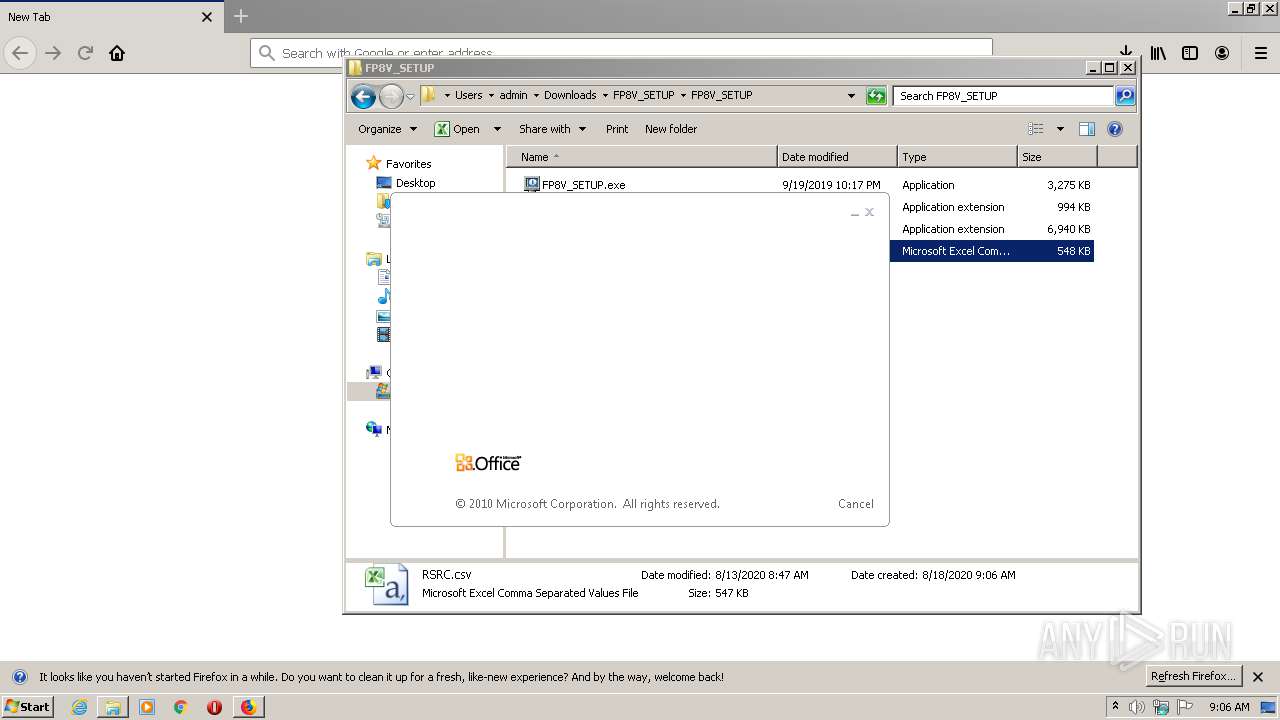
Task: Open a new Firefox tab with plus
Action: point(241,16)
